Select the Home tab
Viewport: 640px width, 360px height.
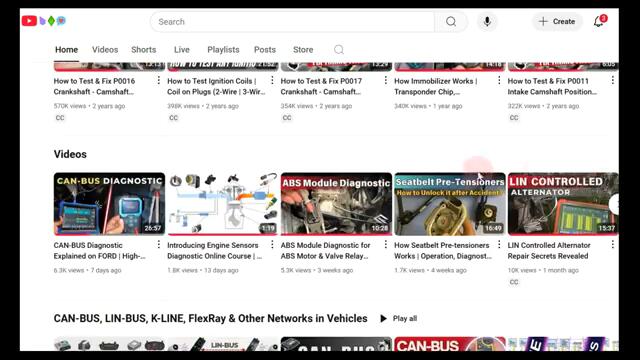(x=67, y=50)
